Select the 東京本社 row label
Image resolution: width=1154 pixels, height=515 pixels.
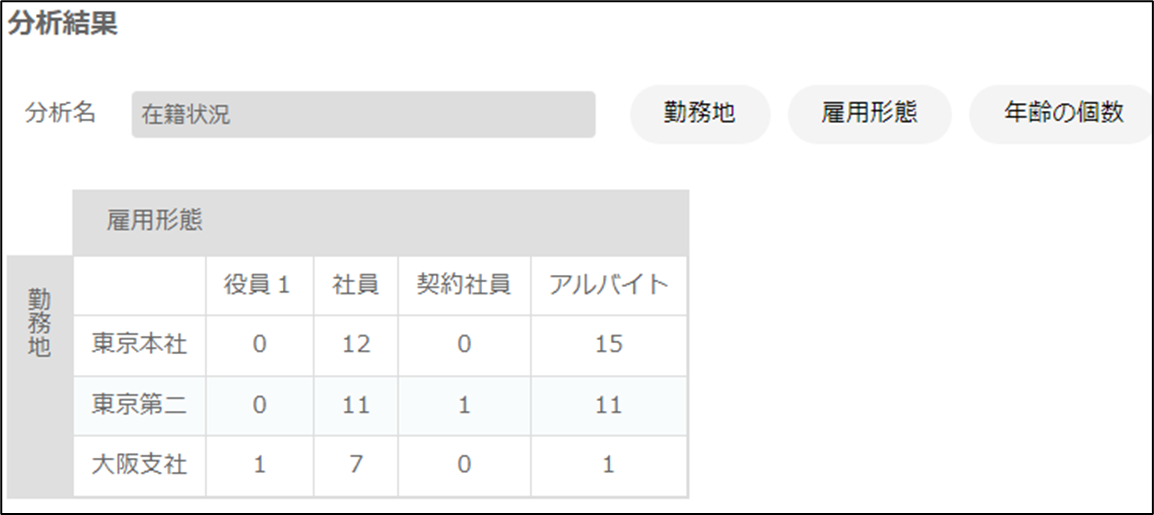pos(139,346)
